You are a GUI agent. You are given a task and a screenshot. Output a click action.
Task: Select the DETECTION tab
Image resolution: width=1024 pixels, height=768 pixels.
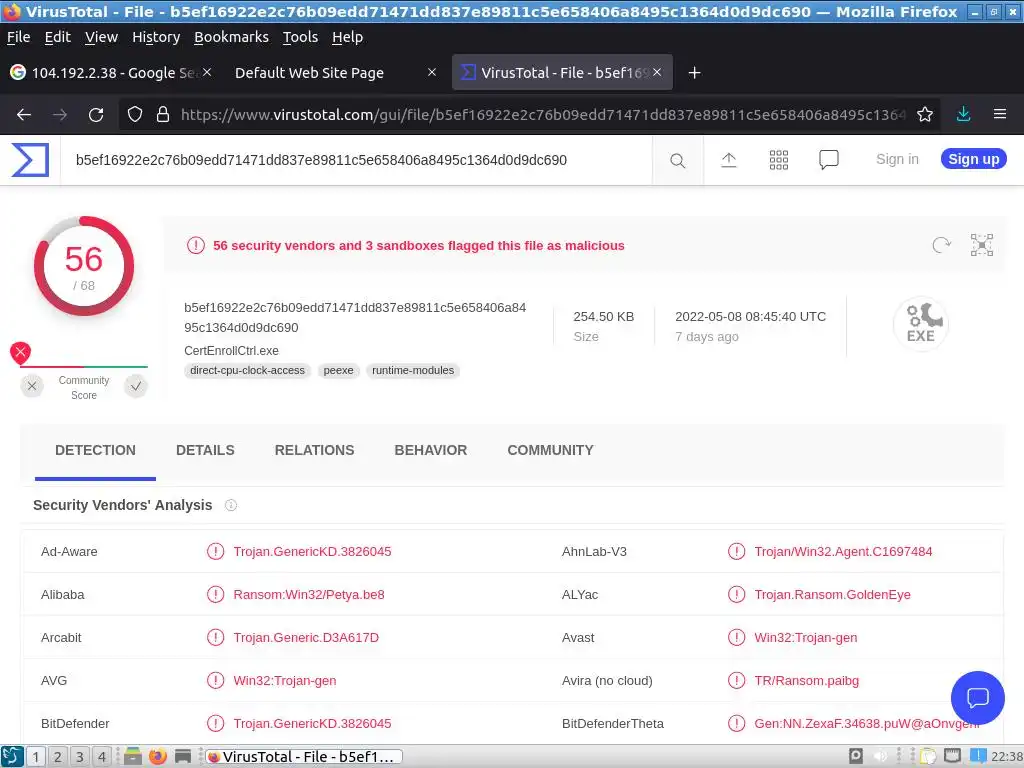pos(95,450)
